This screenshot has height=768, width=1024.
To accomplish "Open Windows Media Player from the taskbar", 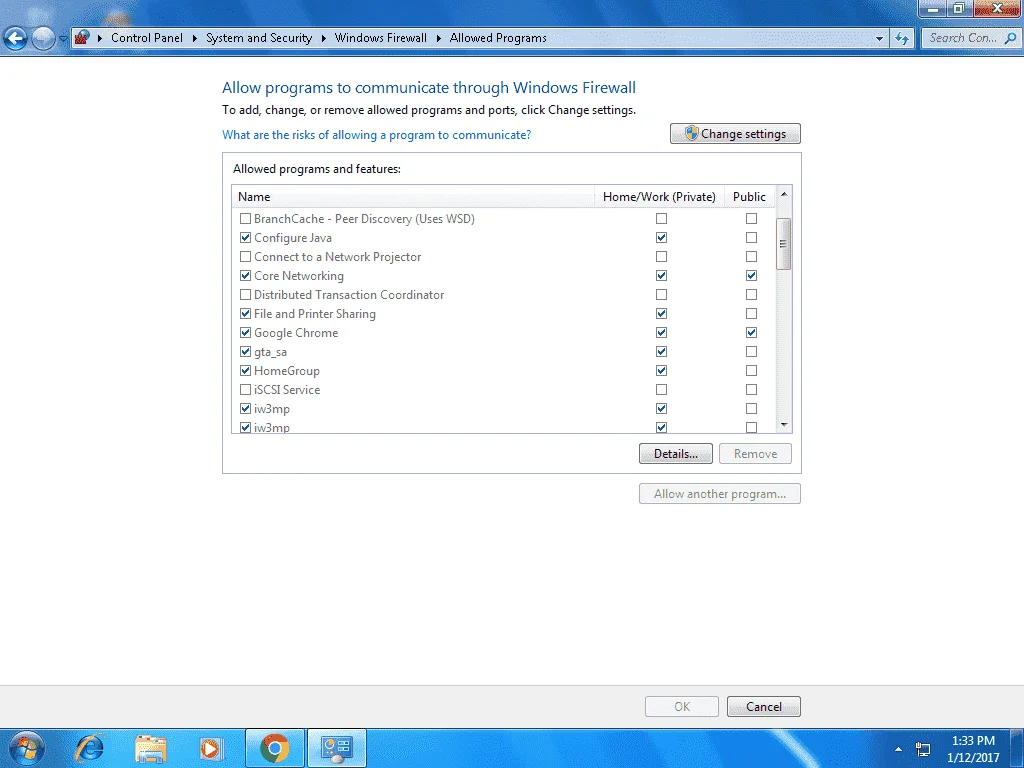I will point(210,748).
